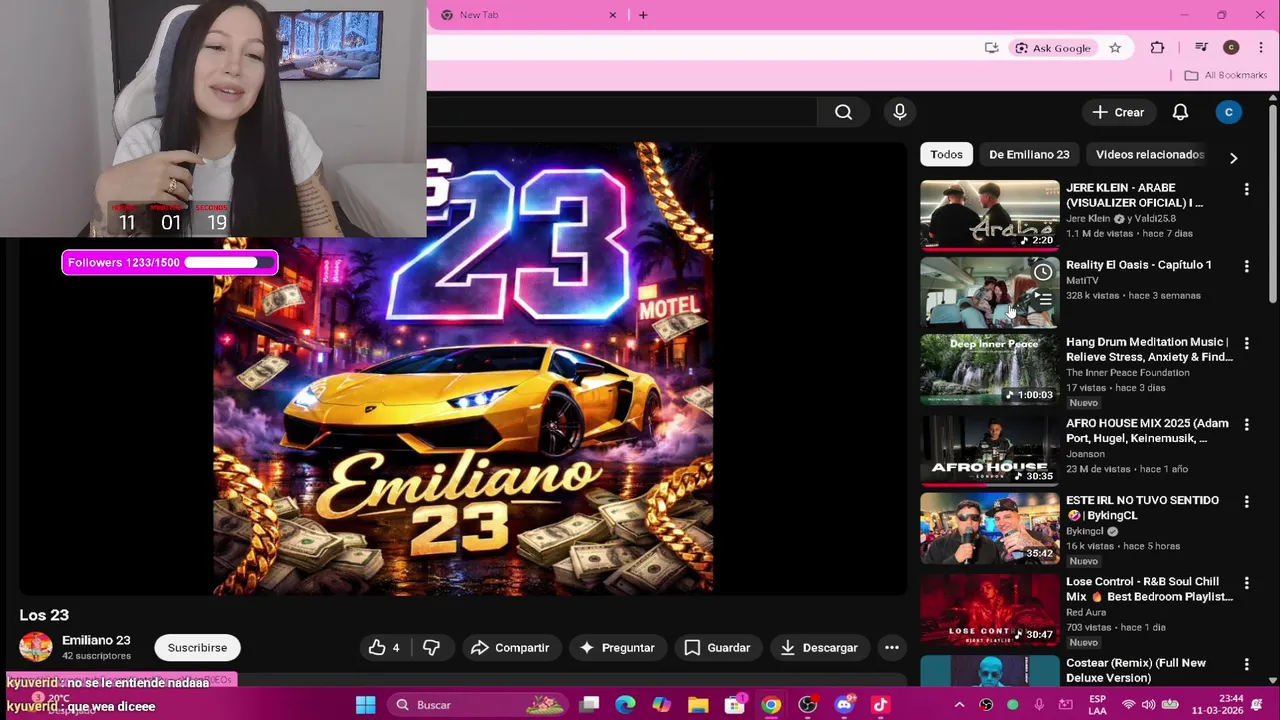Open OBS Studio from taskbar
The image size is (1280, 720).
[x=808, y=705]
